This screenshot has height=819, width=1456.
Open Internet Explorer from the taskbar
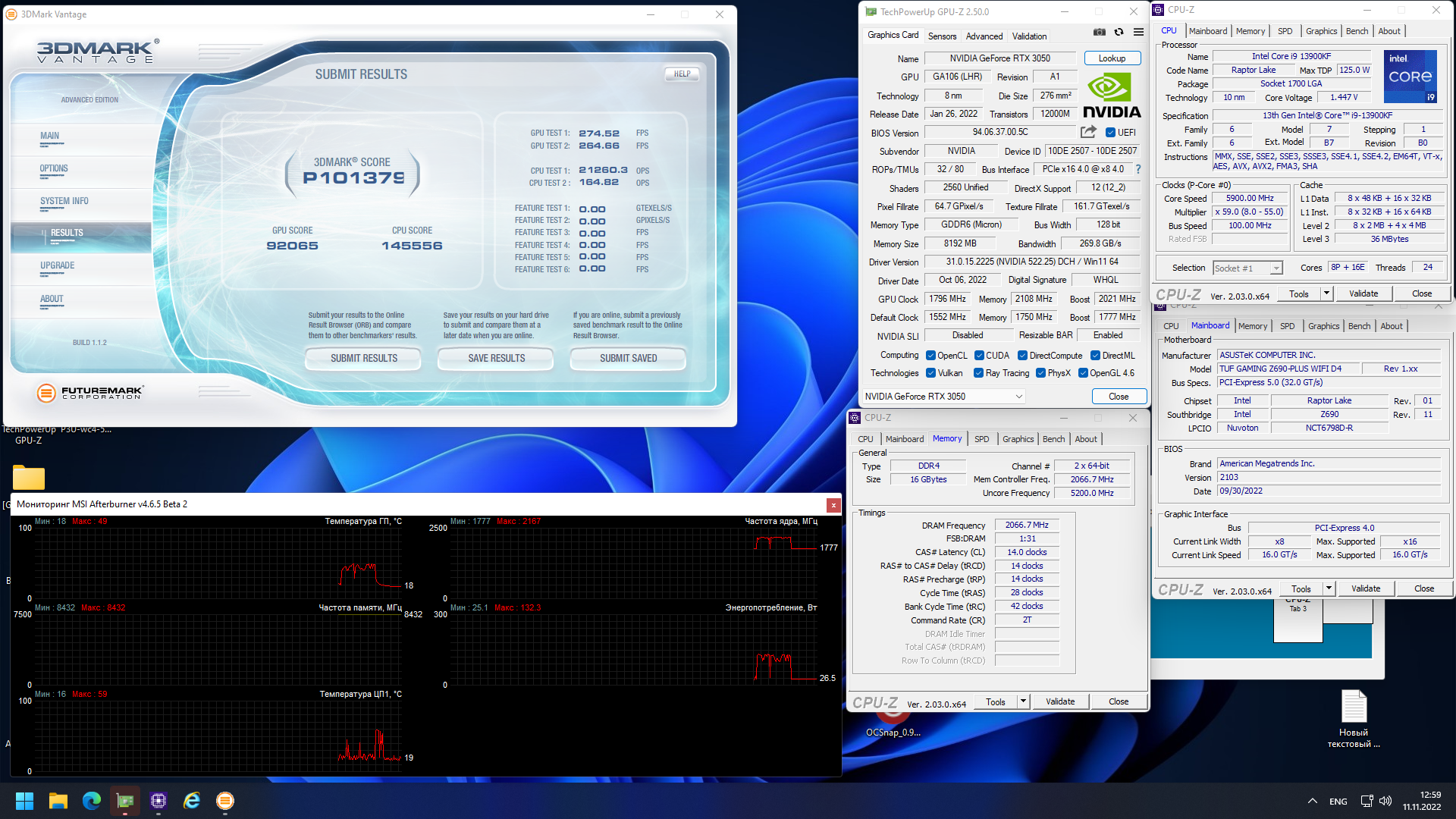pos(191,801)
